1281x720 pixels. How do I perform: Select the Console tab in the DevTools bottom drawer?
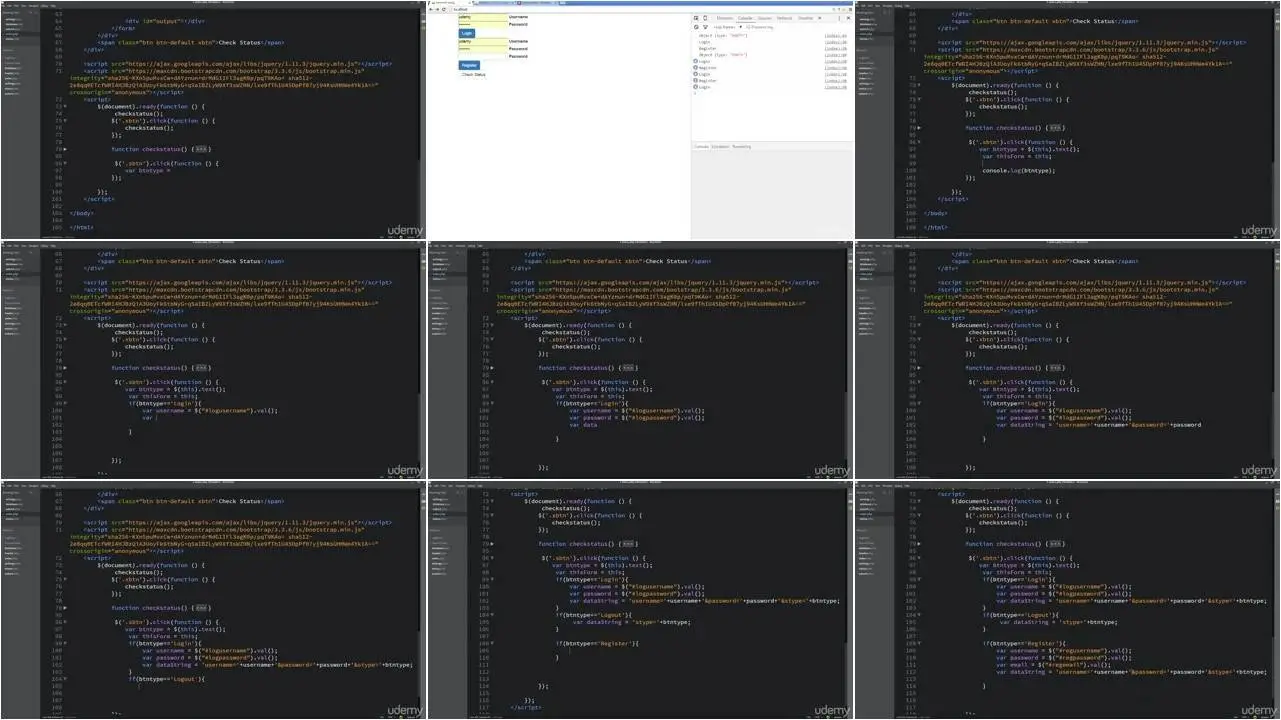(701, 146)
